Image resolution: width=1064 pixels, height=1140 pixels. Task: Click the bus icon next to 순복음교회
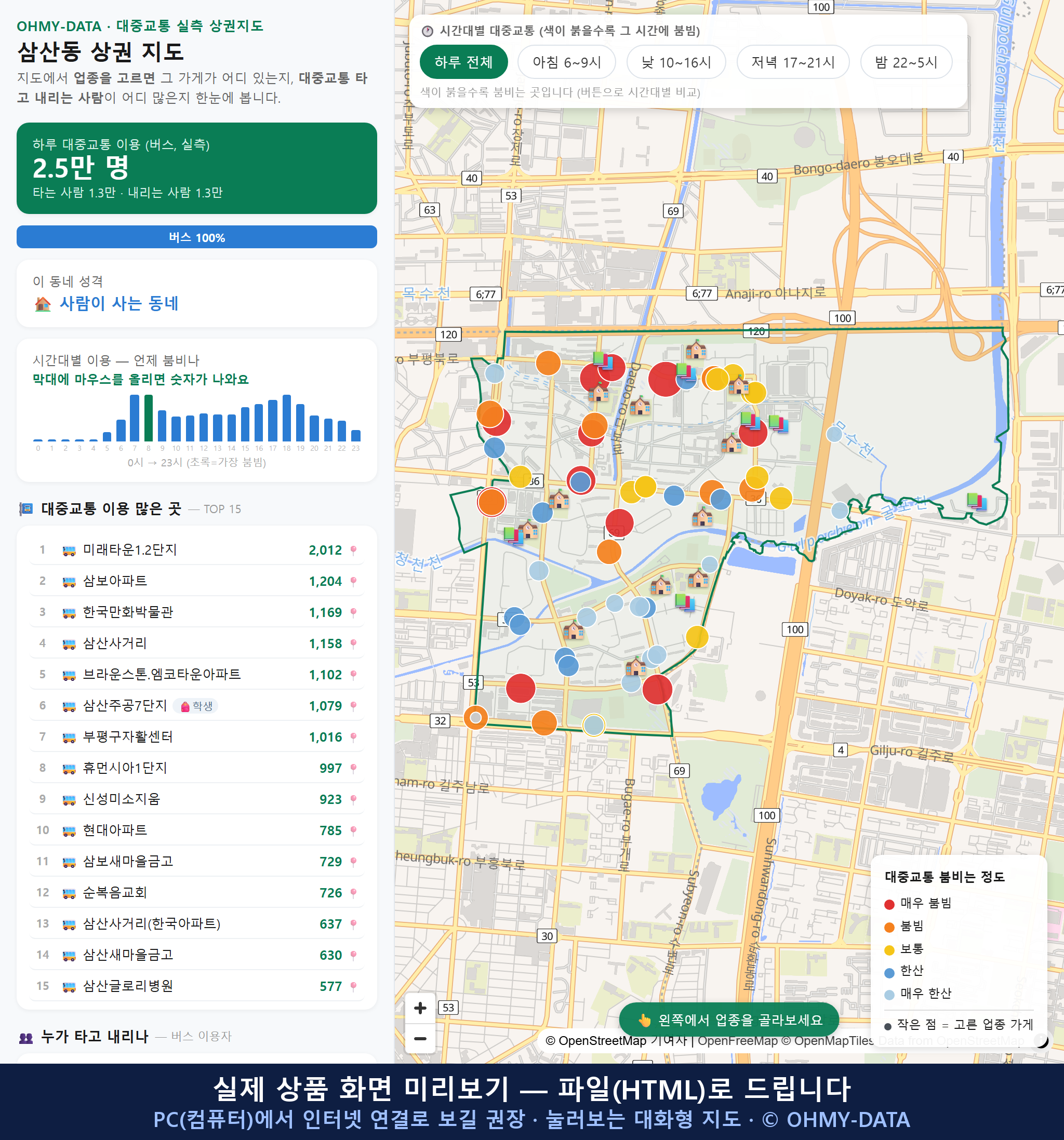coord(69,893)
